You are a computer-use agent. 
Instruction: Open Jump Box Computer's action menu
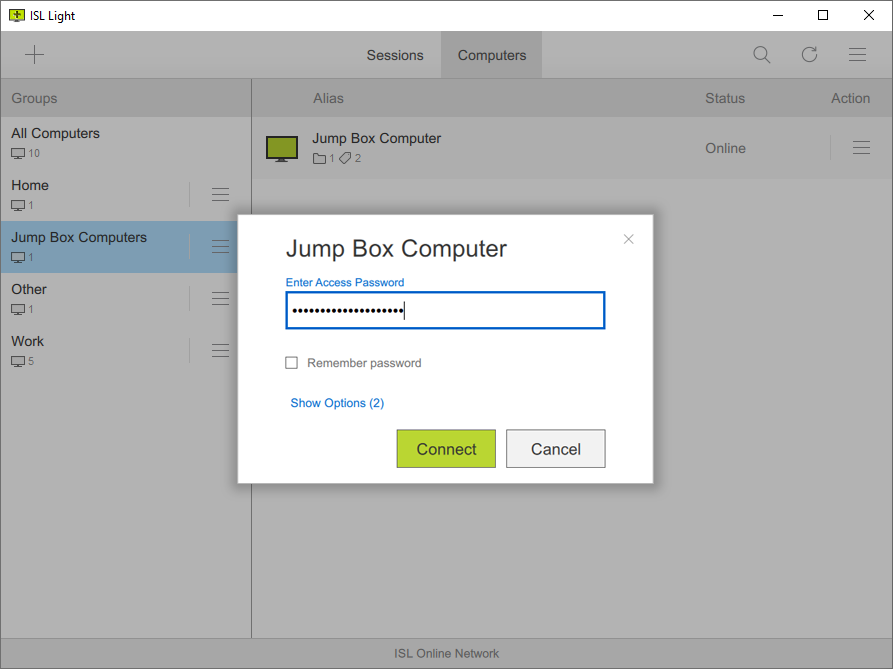point(861,146)
